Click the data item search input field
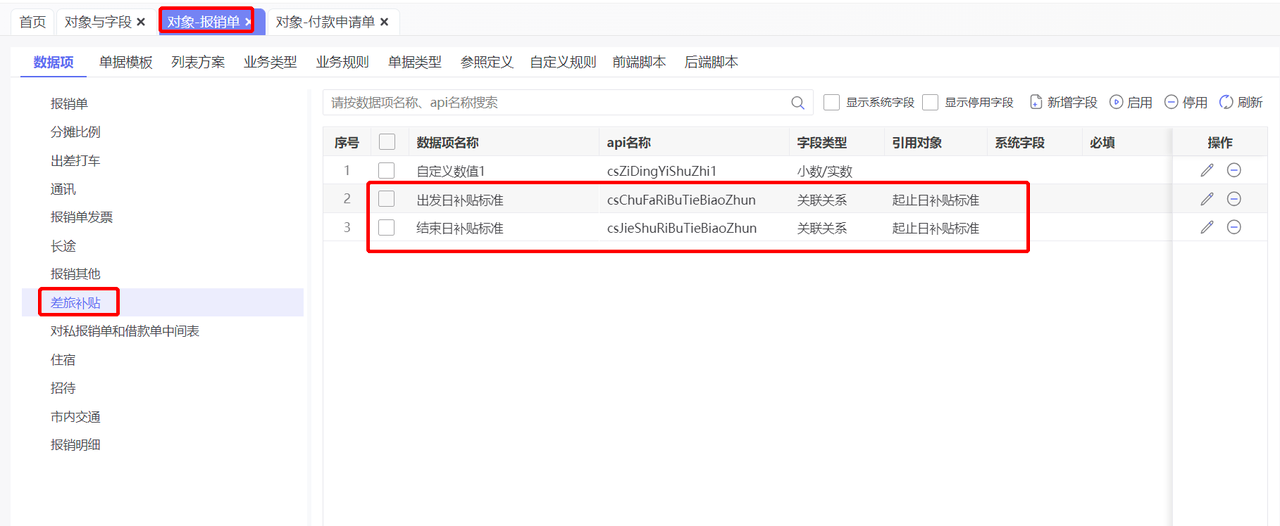The width and height of the screenshot is (1280, 526). point(555,103)
